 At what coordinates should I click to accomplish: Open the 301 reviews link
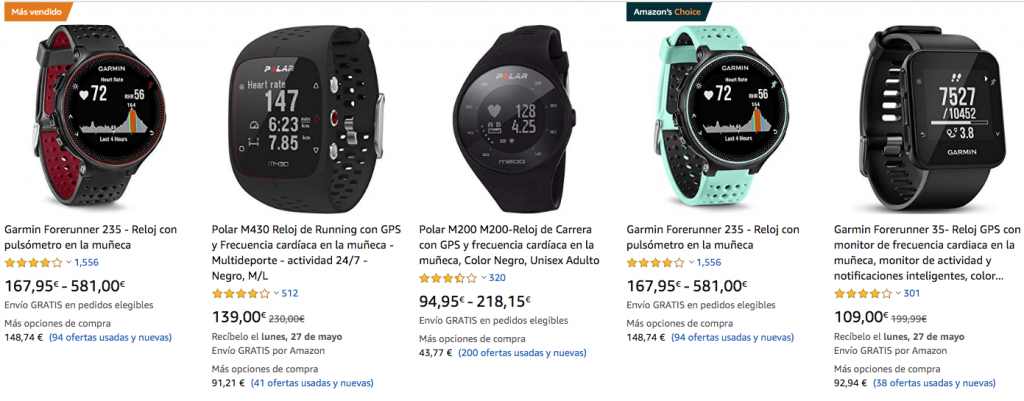(x=911, y=294)
